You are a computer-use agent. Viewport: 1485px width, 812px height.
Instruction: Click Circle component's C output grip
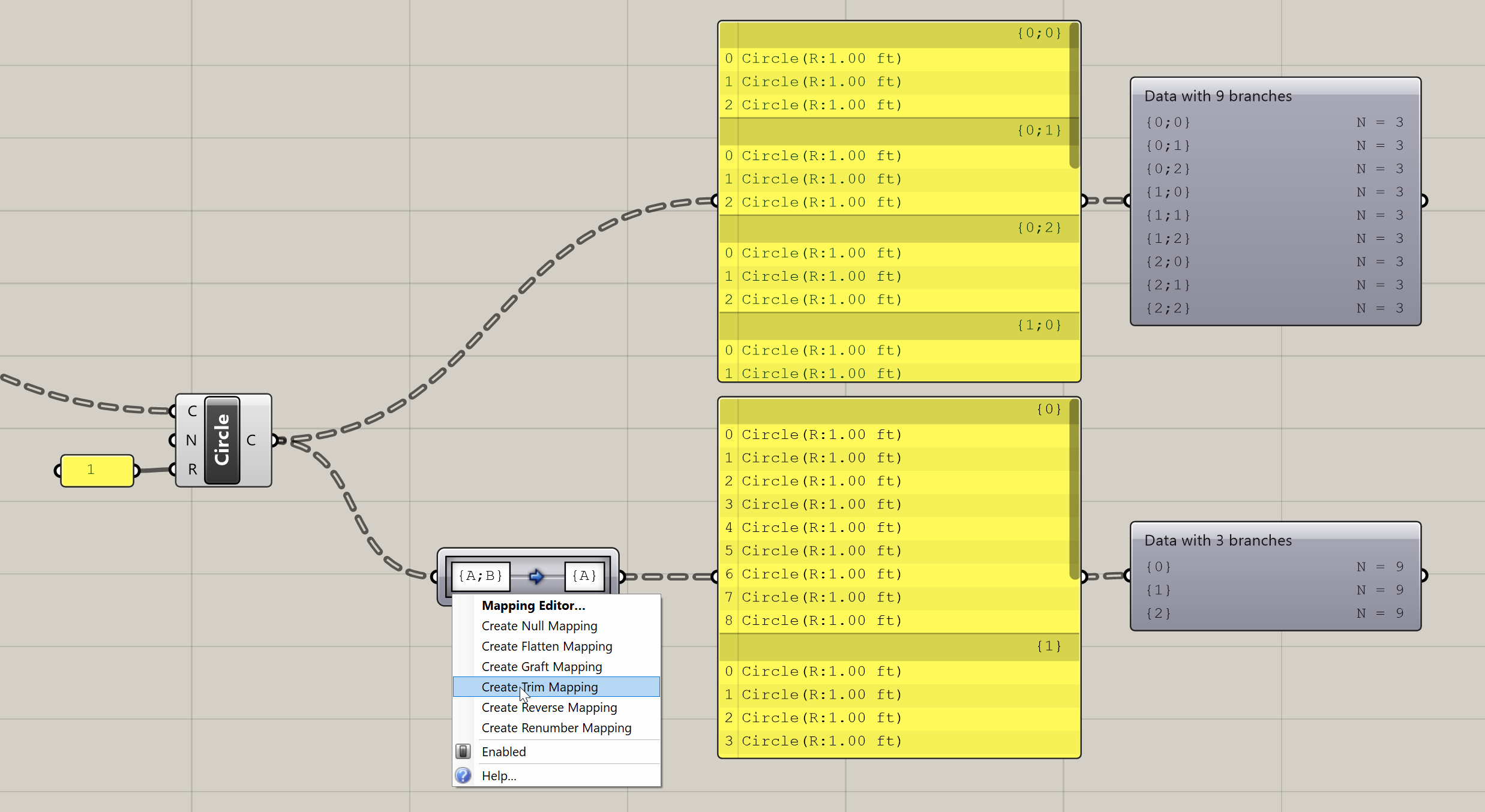[x=275, y=440]
